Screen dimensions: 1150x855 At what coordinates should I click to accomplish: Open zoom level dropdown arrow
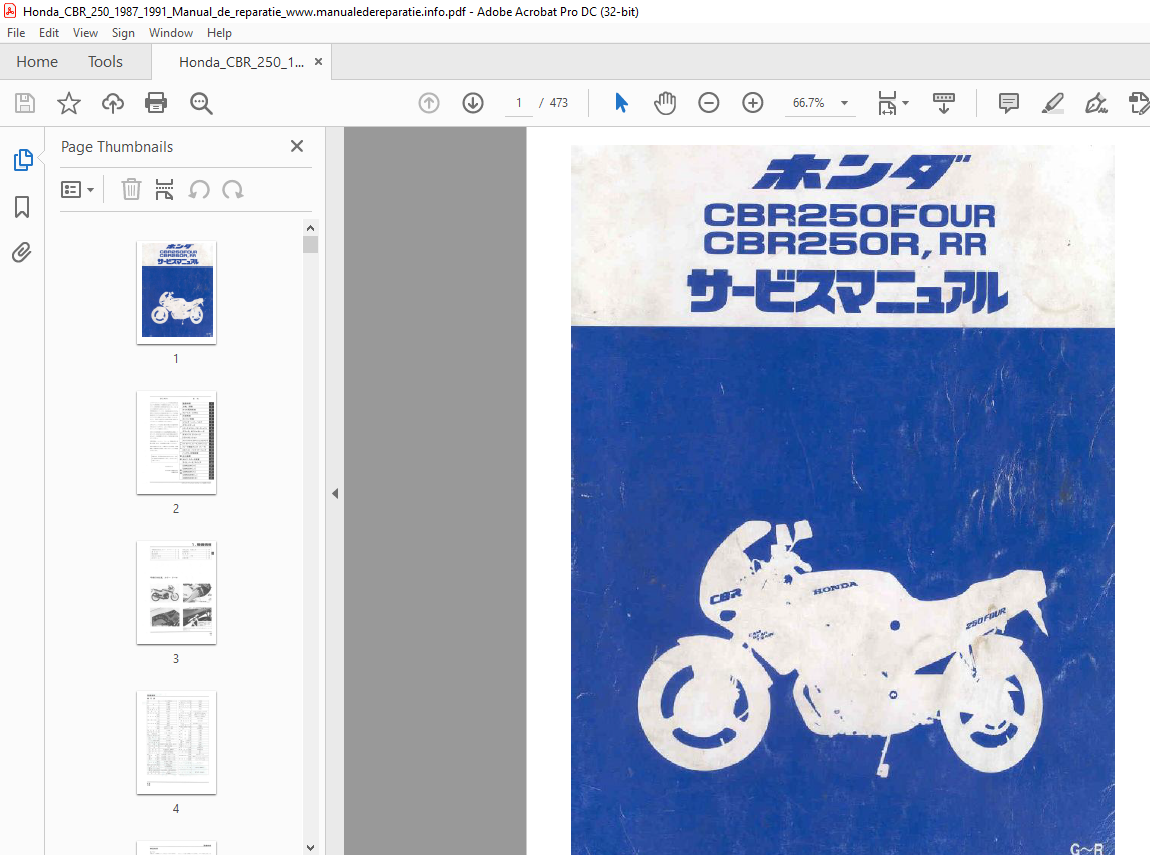844,103
